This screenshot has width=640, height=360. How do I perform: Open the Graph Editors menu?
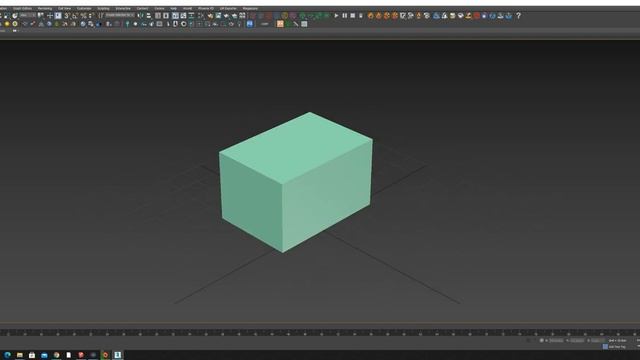(22, 8)
